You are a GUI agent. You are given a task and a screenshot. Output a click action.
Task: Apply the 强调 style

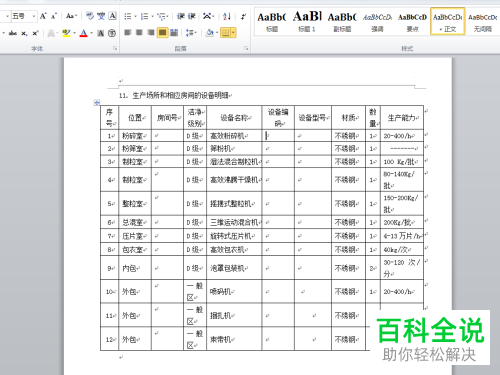(x=377, y=22)
